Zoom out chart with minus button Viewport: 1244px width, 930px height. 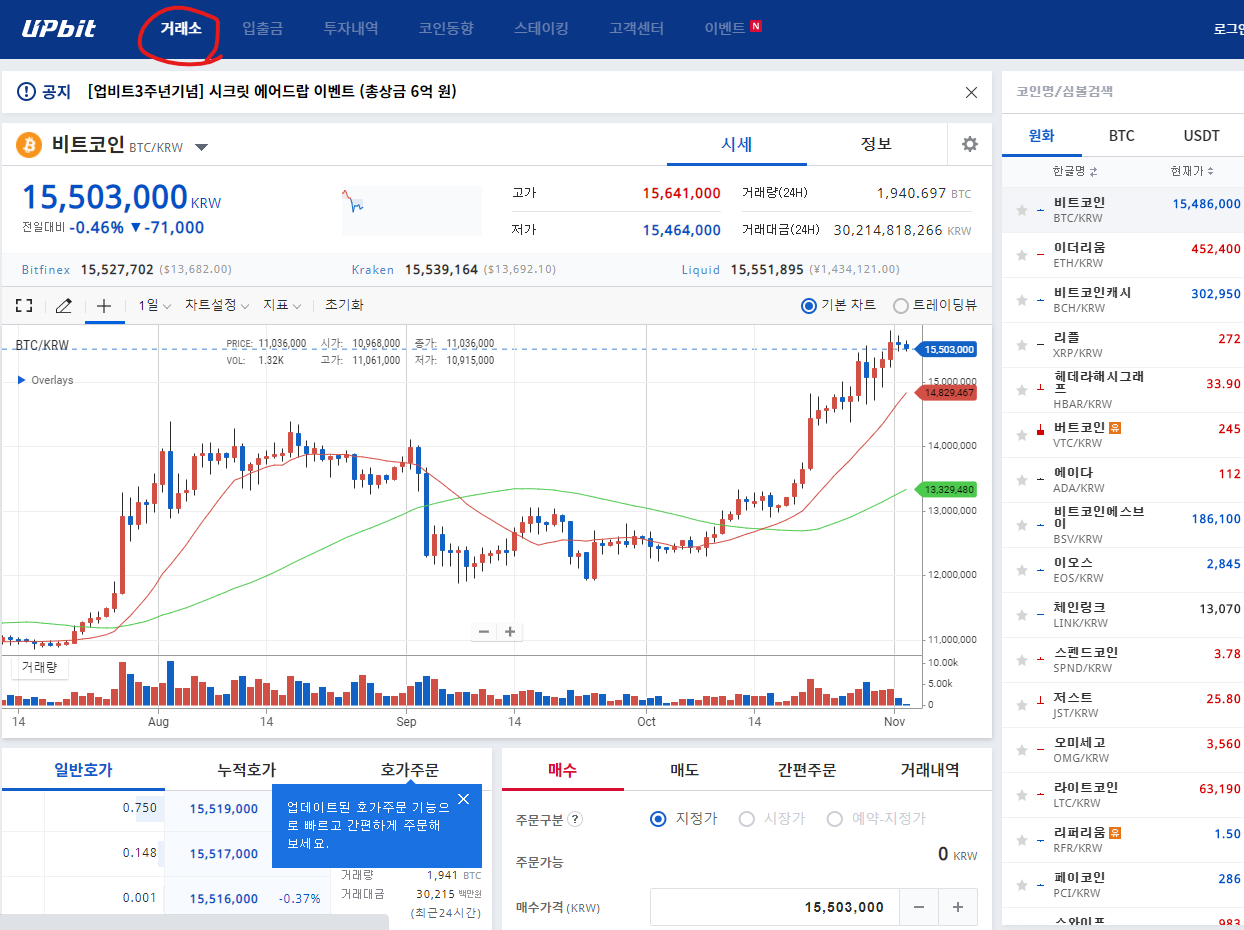[x=484, y=631]
